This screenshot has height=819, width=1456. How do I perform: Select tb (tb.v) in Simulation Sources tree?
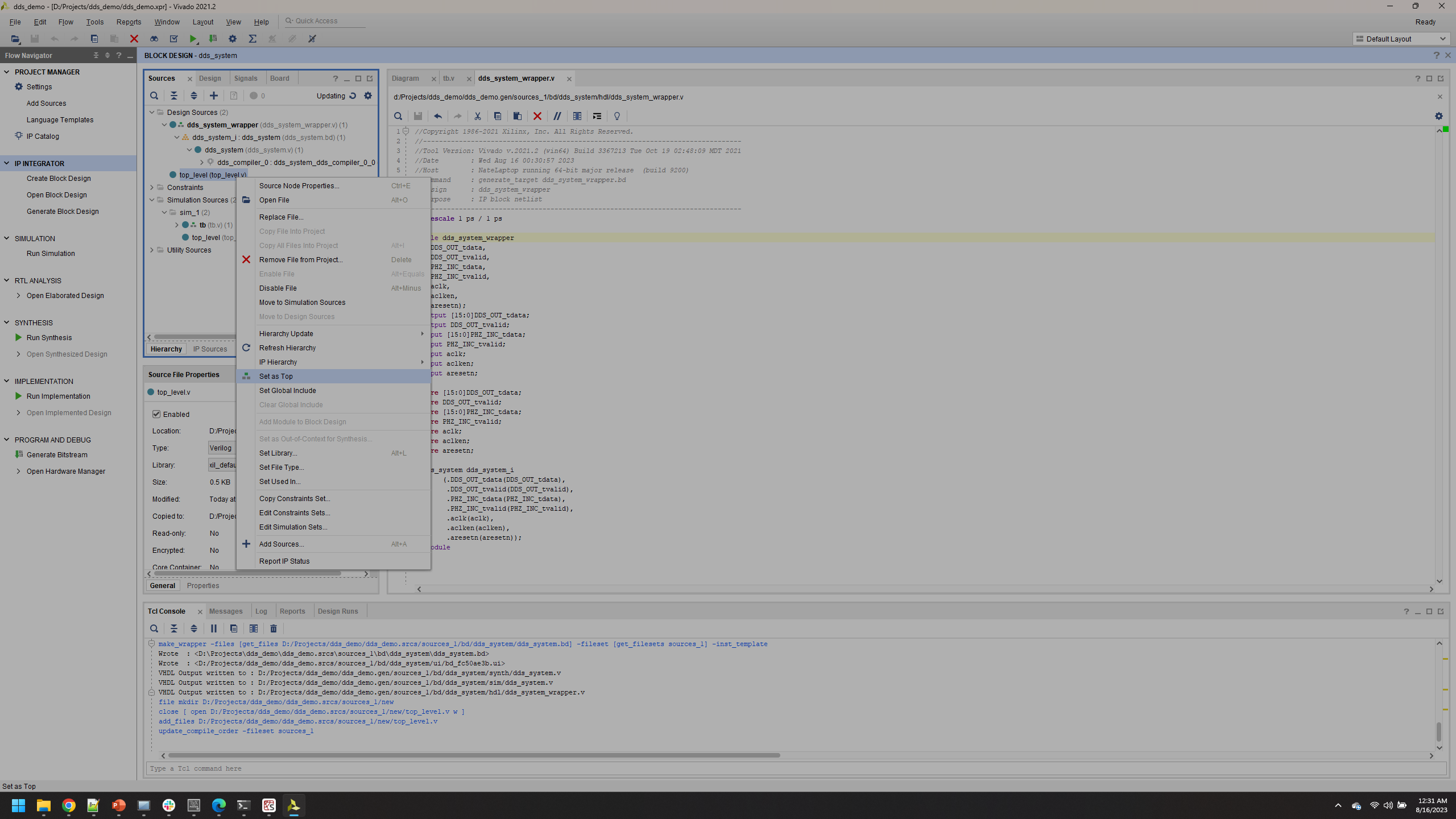pyautogui.click(x=216, y=225)
